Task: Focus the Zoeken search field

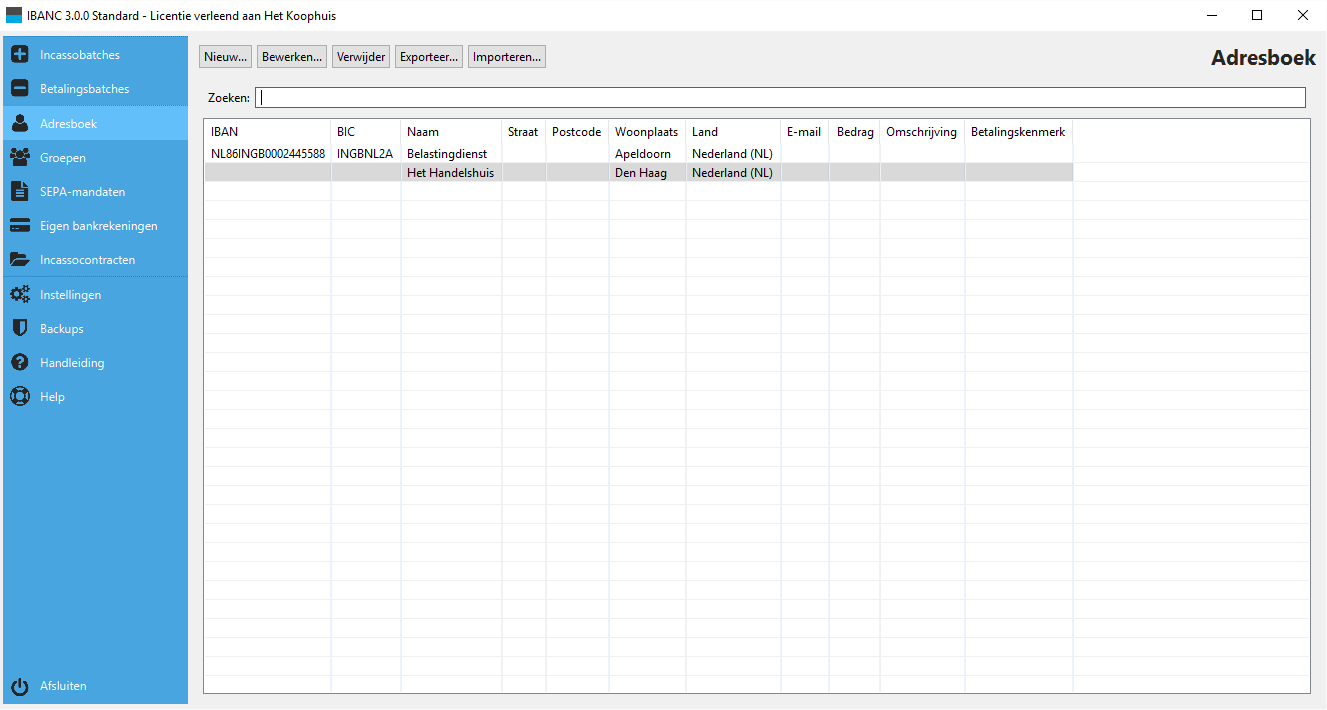Action: point(780,97)
